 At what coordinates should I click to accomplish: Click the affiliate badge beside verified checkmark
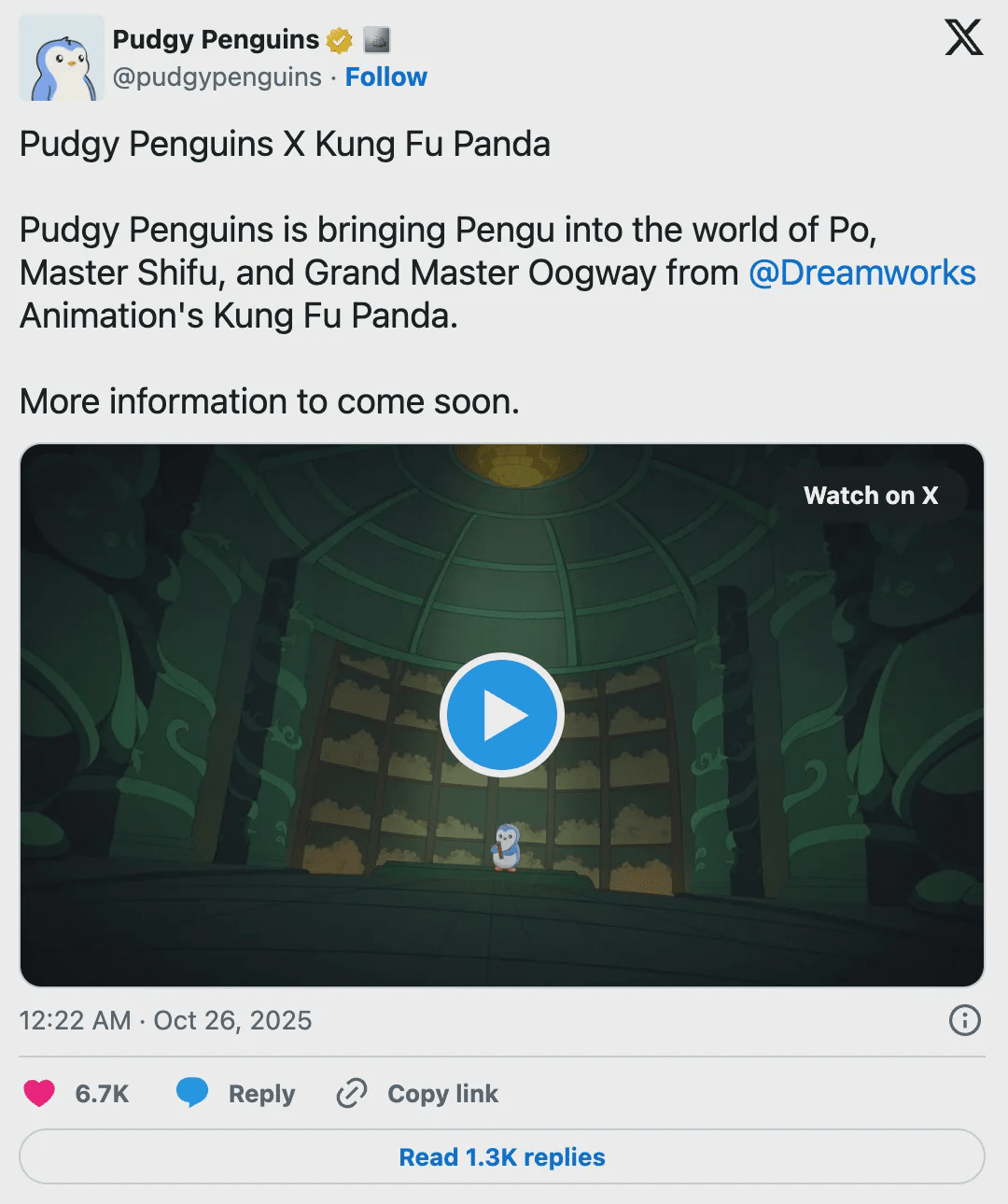tap(376, 40)
